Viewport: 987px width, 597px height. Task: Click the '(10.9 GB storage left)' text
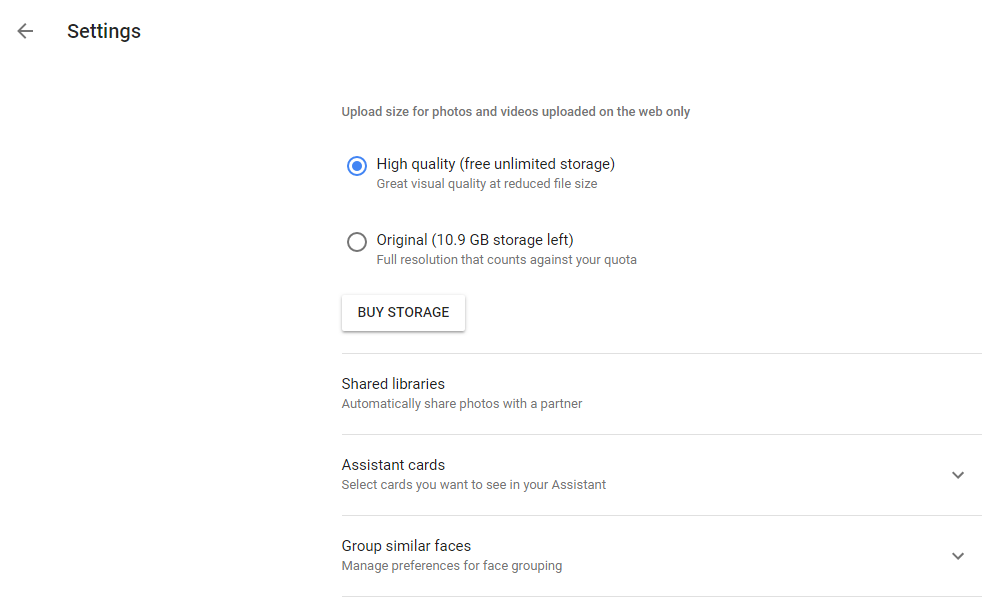click(x=502, y=240)
